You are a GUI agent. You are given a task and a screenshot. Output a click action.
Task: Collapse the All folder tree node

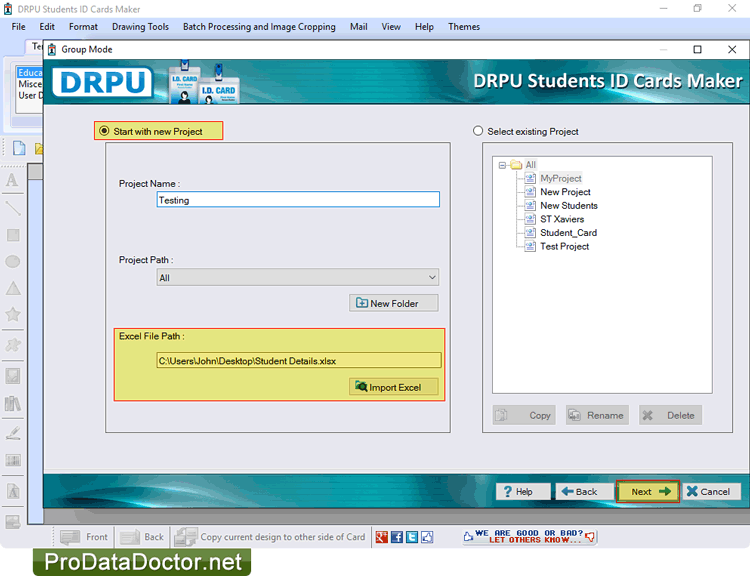(502, 165)
